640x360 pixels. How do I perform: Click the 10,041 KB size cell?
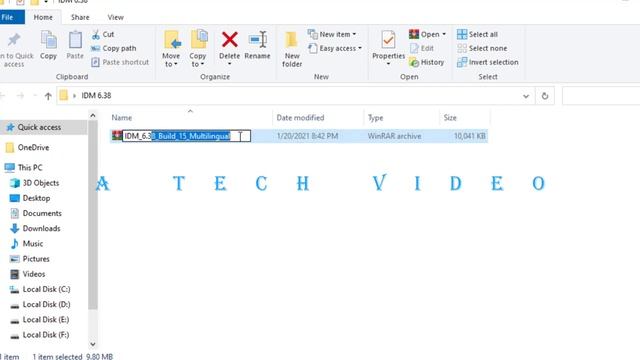pos(469,136)
